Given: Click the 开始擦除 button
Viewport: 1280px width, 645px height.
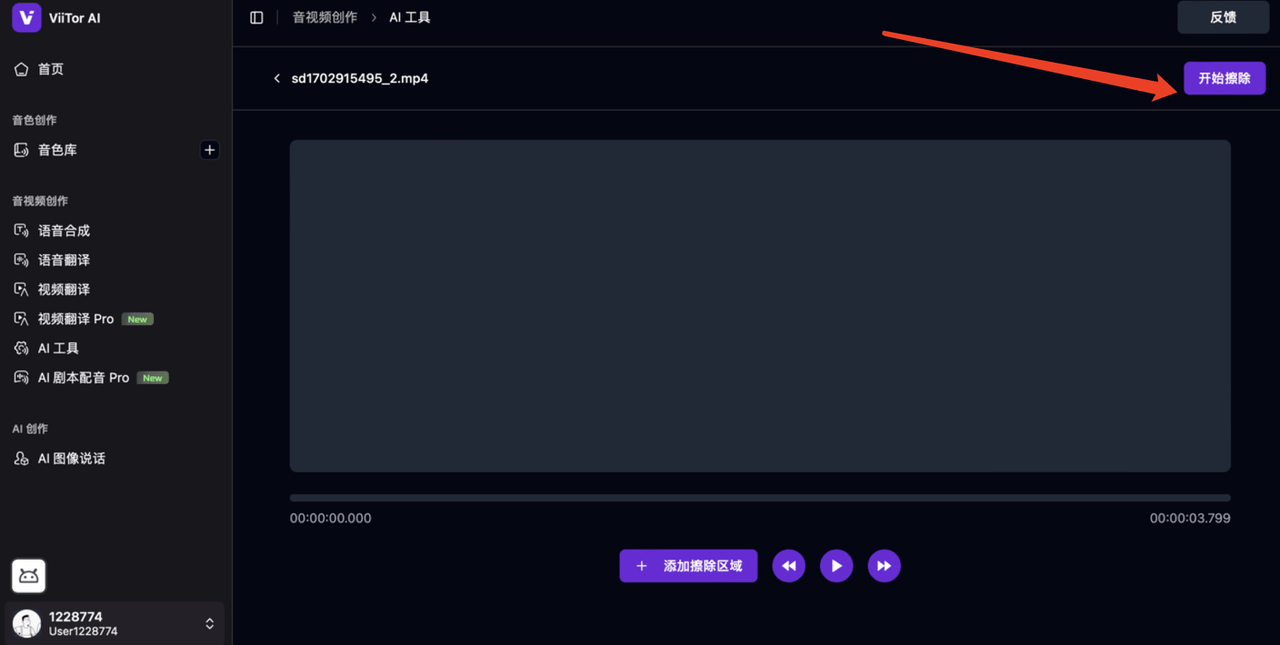Looking at the screenshot, I should coord(1224,78).
